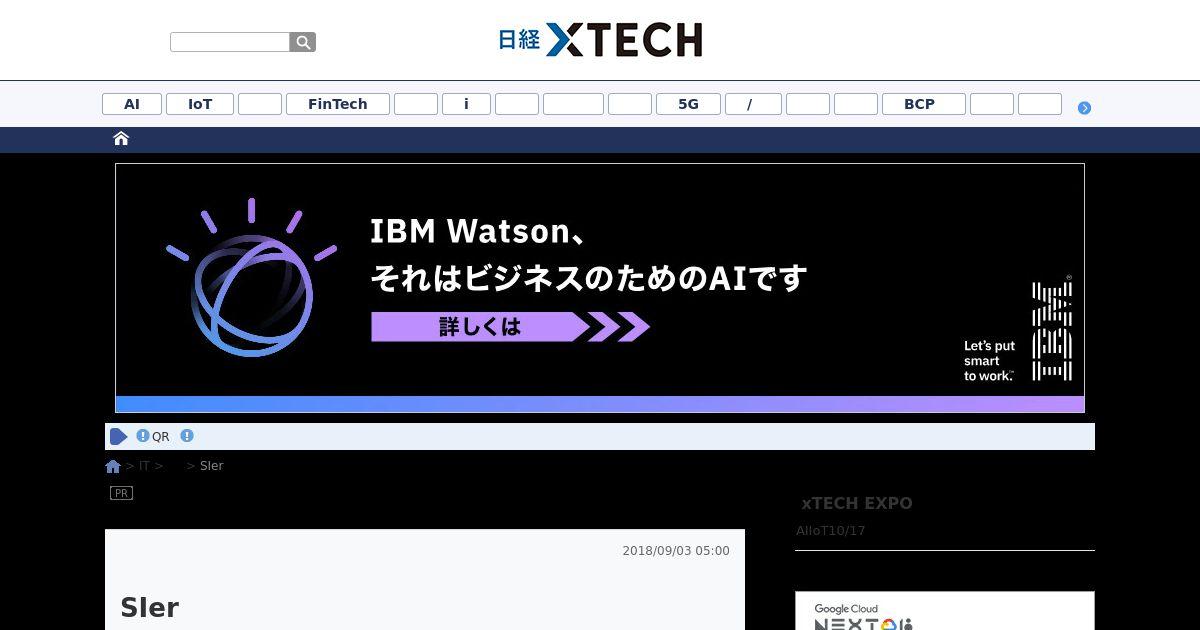Image resolution: width=1200 pixels, height=630 pixels.
Task: Click the SIer article headline
Action: coord(150,608)
